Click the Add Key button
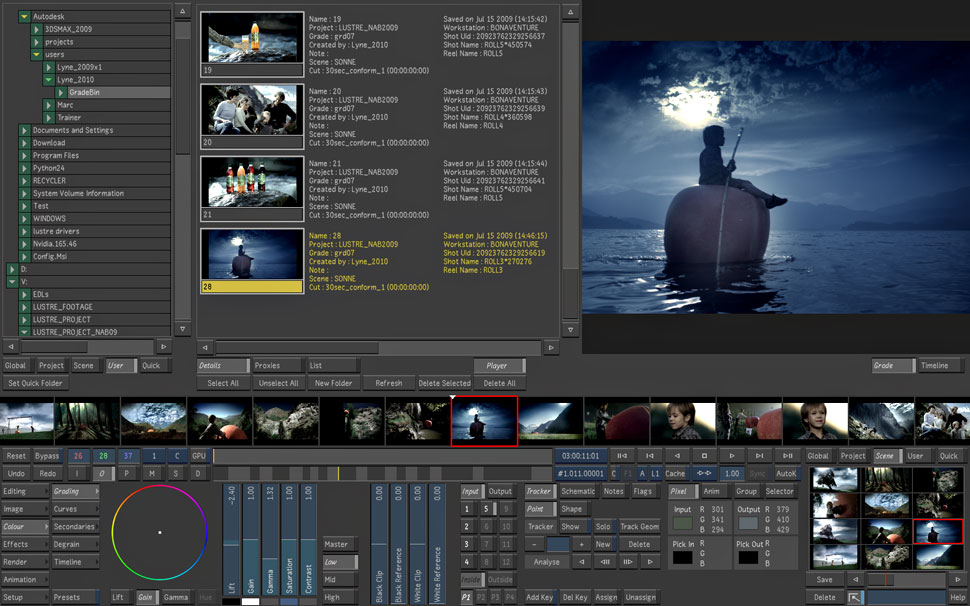970x606 pixels. (x=539, y=597)
